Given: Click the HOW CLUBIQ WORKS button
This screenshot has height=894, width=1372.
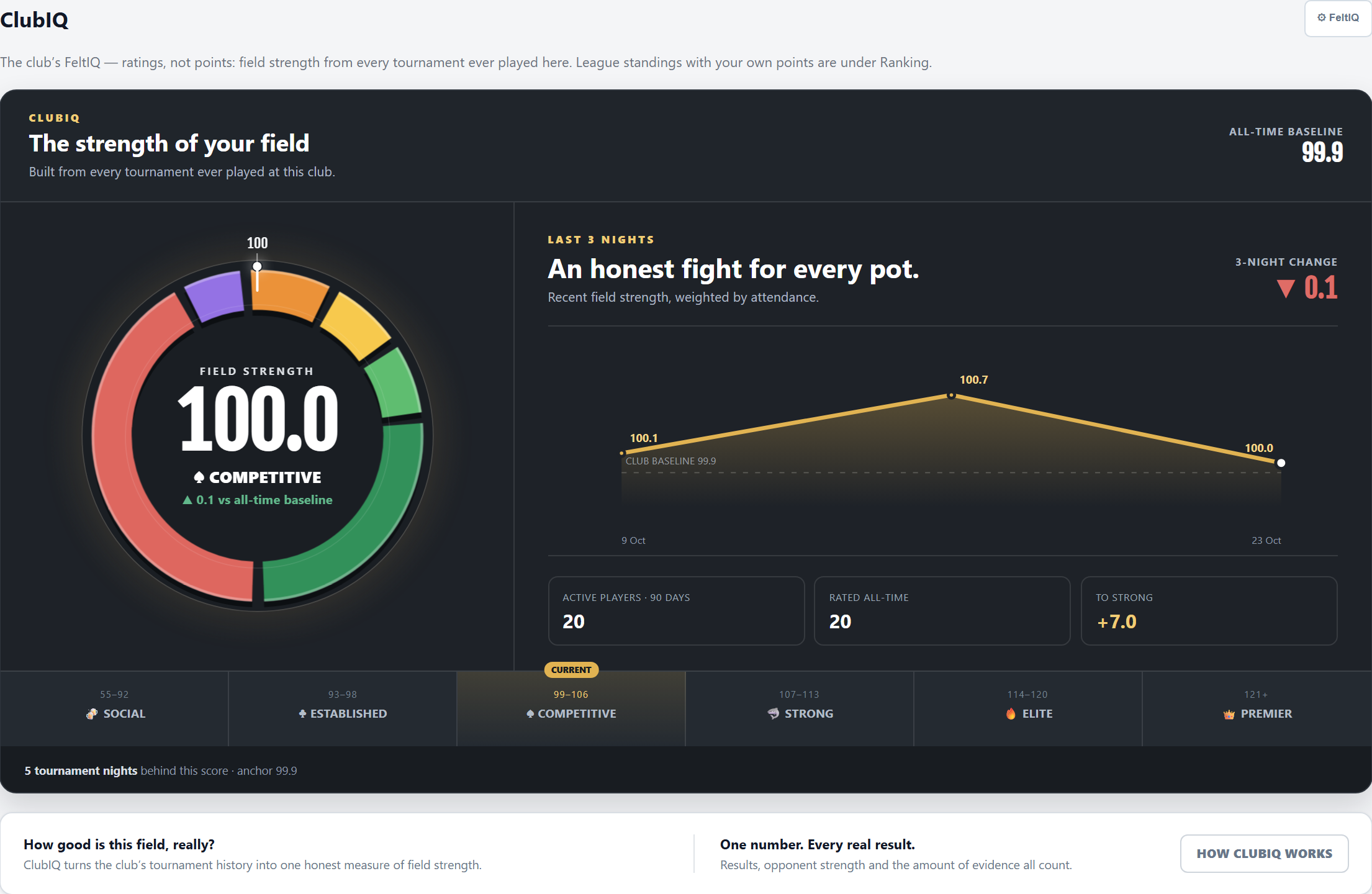Looking at the screenshot, I should tap(1264, 854).
